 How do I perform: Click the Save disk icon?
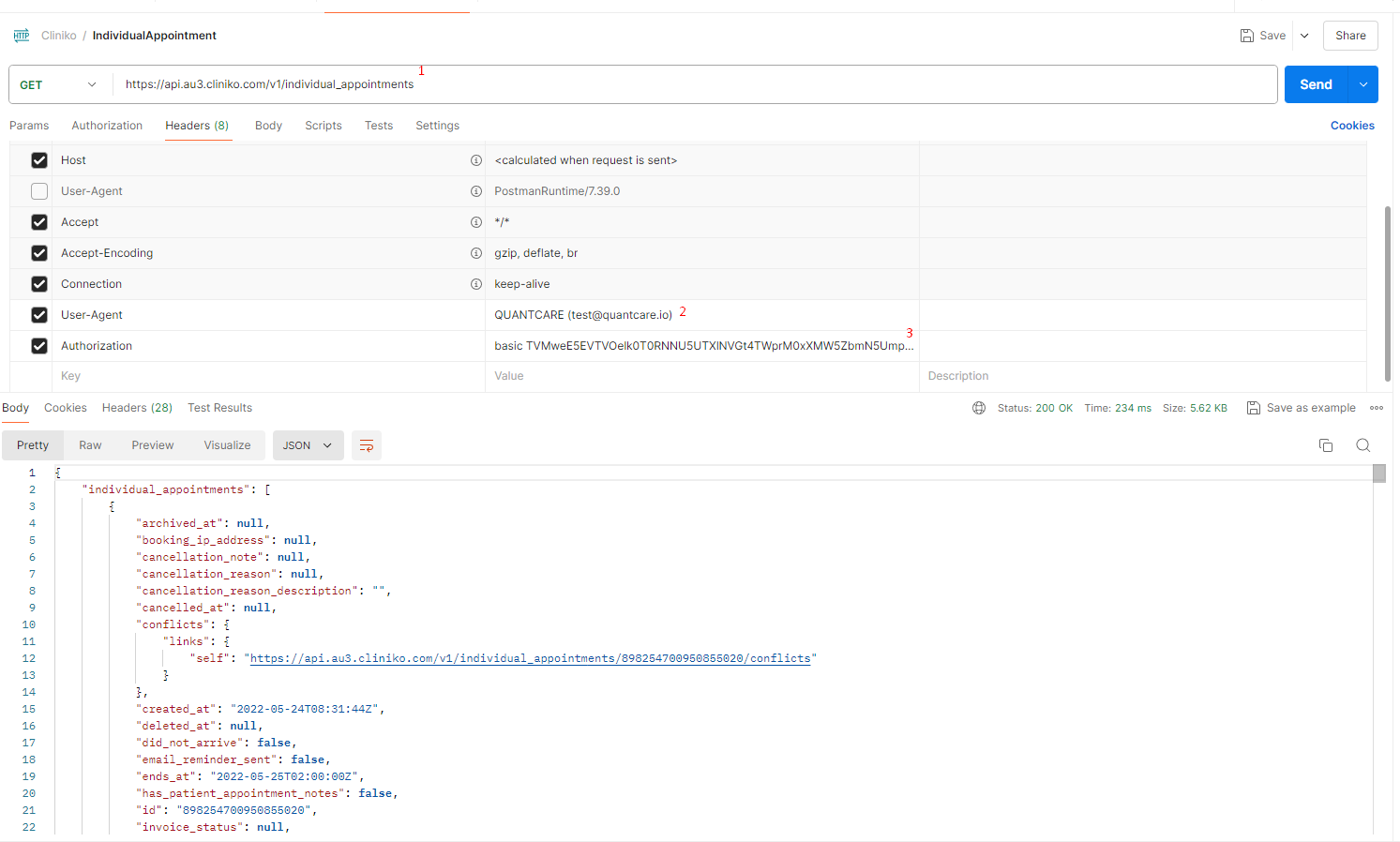coord(1246,36)
